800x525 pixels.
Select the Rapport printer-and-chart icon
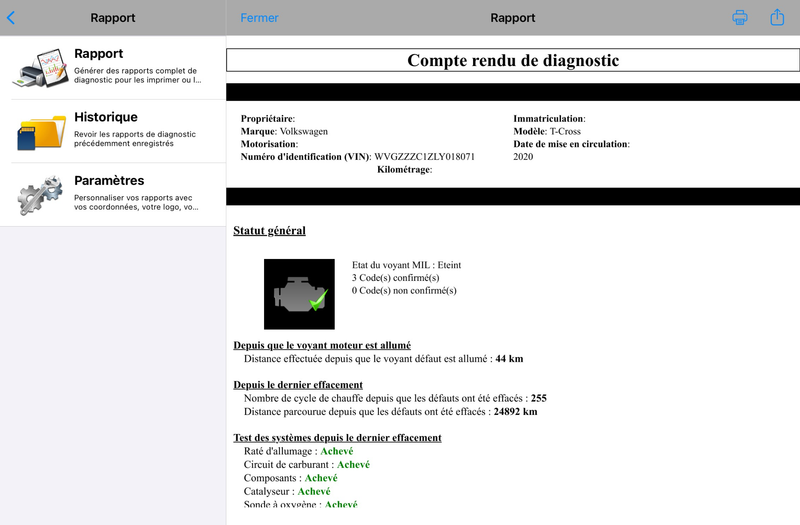tap(40, 68)
